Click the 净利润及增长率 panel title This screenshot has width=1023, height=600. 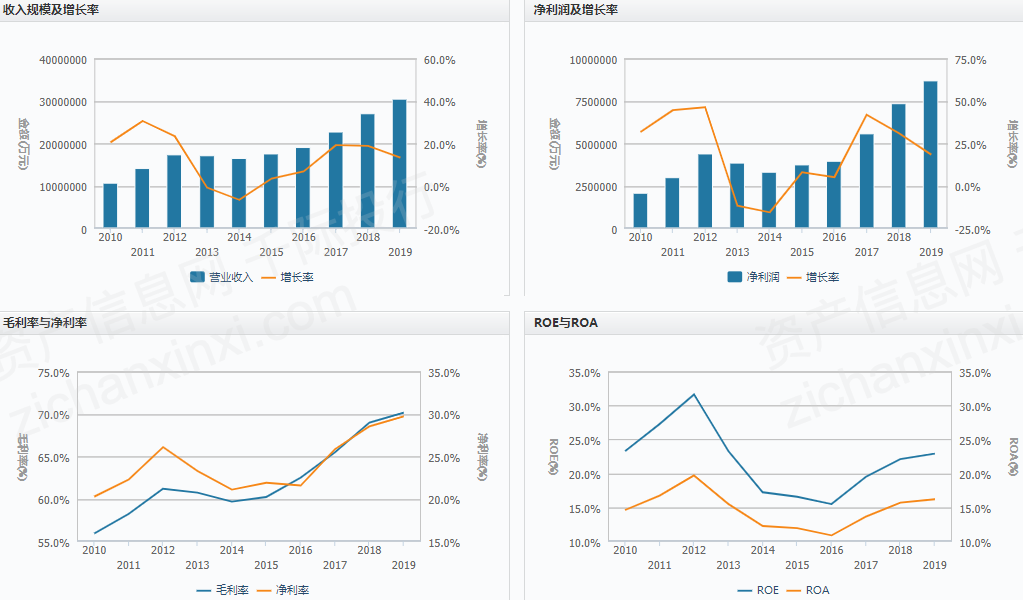point(576,10)
